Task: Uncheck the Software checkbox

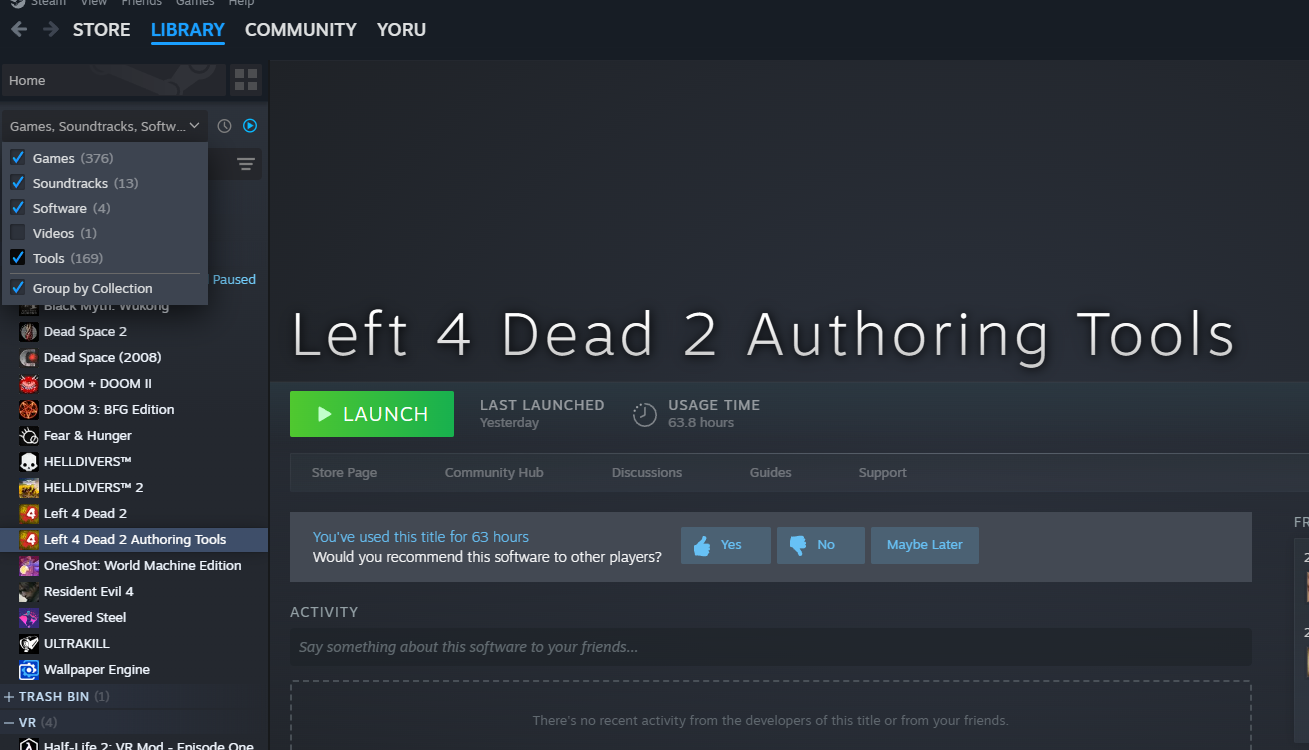Action: point(18,208)
